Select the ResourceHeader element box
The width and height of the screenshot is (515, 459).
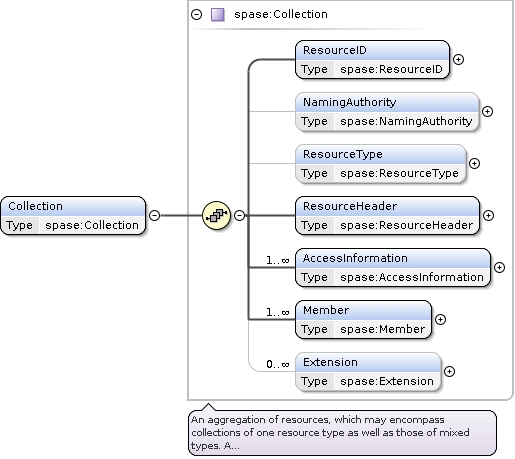coord(387,215)
